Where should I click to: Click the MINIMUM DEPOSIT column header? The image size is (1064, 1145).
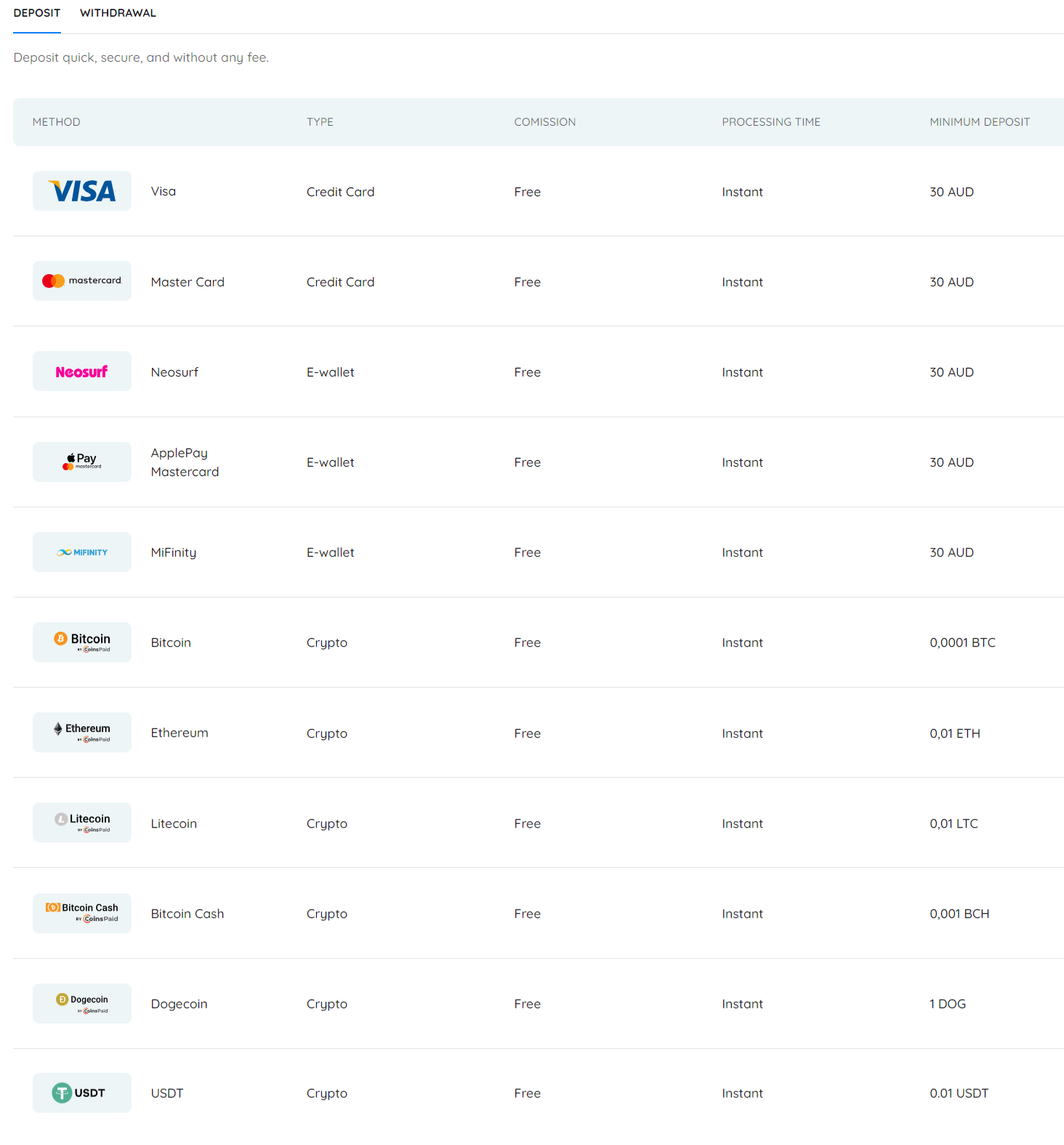[980, 122]
